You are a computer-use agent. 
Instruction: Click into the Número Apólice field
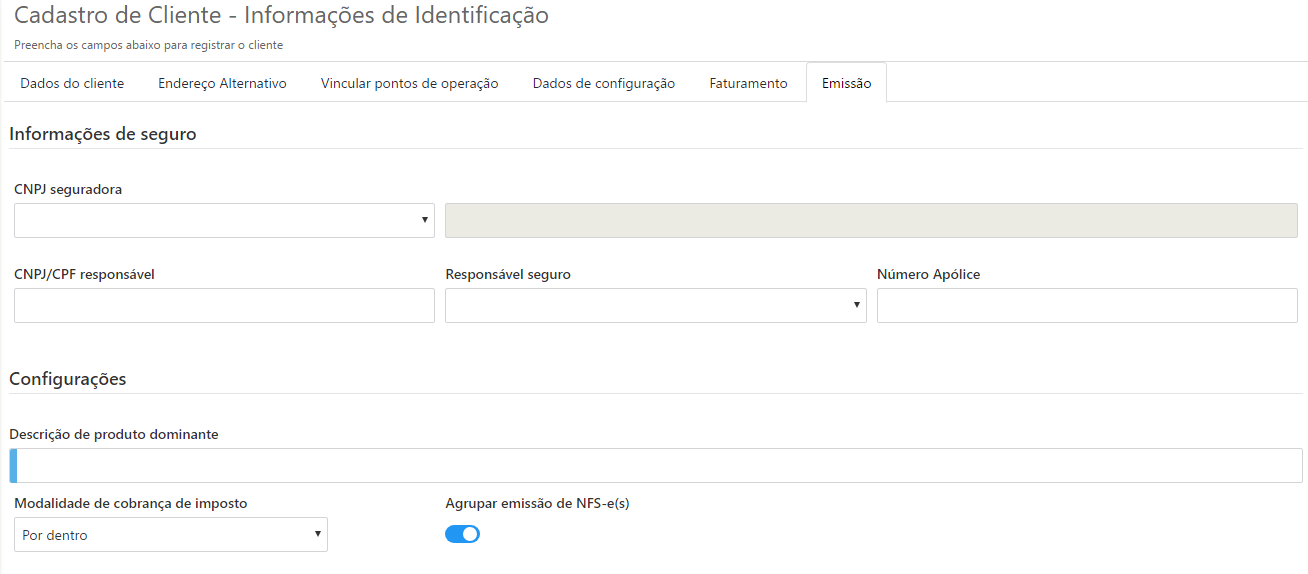[x=1087, y=306]
